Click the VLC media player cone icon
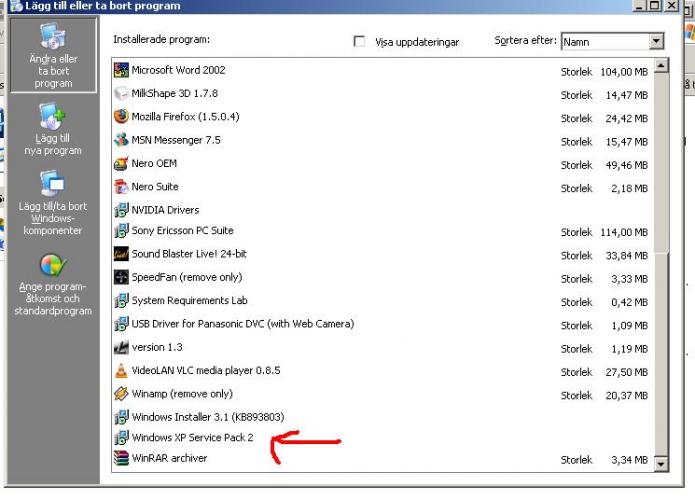The image size is (695, 500). tap(121, 371)
